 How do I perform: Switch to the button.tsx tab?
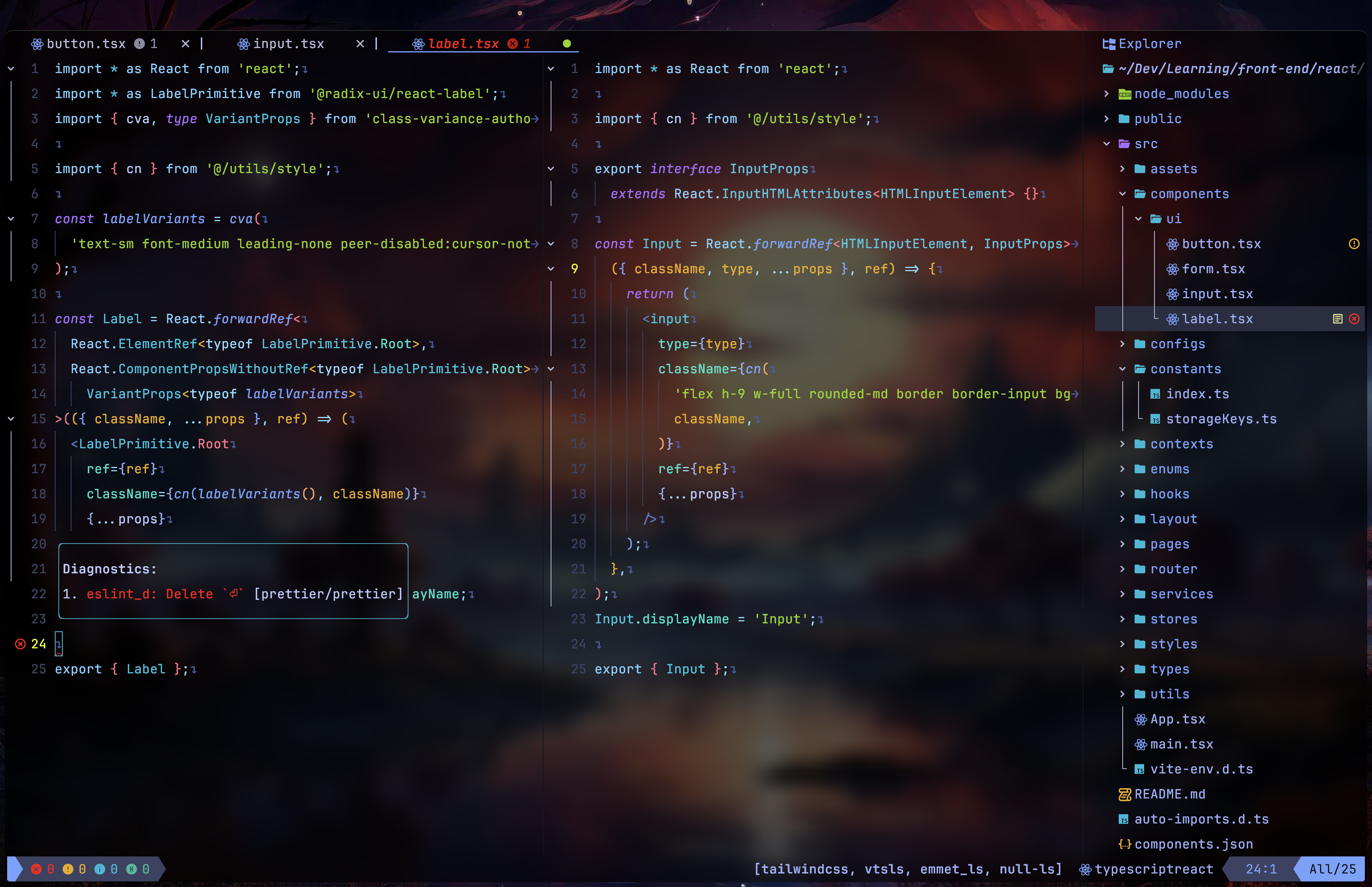[86, 44]
